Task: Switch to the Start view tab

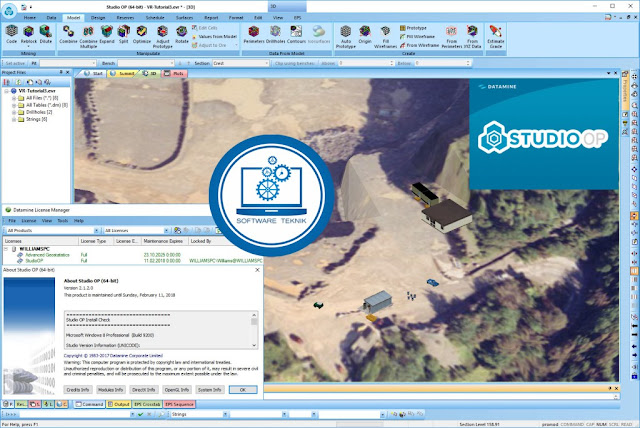Action: [x=94, y=73]
